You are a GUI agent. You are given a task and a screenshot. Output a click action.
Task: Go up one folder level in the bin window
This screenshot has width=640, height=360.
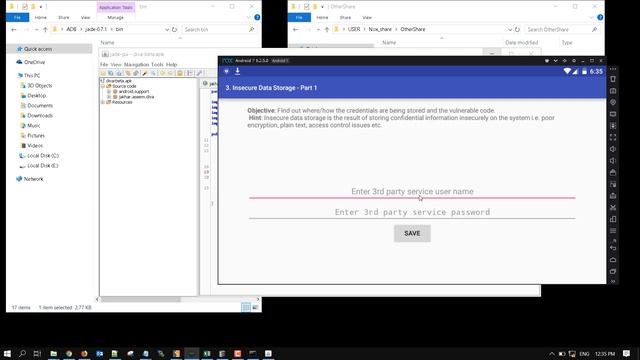(x=45, y=29)
